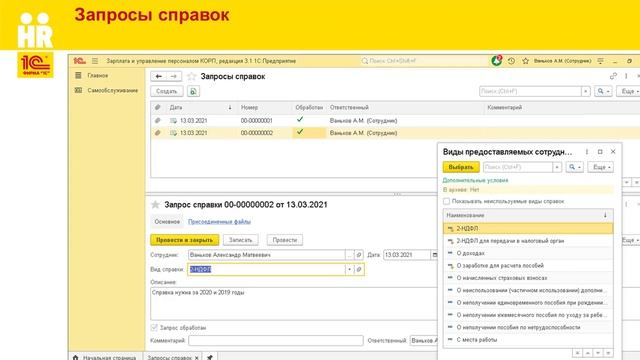Click attachment paperclip in row 00-00000002

point(158,133)
